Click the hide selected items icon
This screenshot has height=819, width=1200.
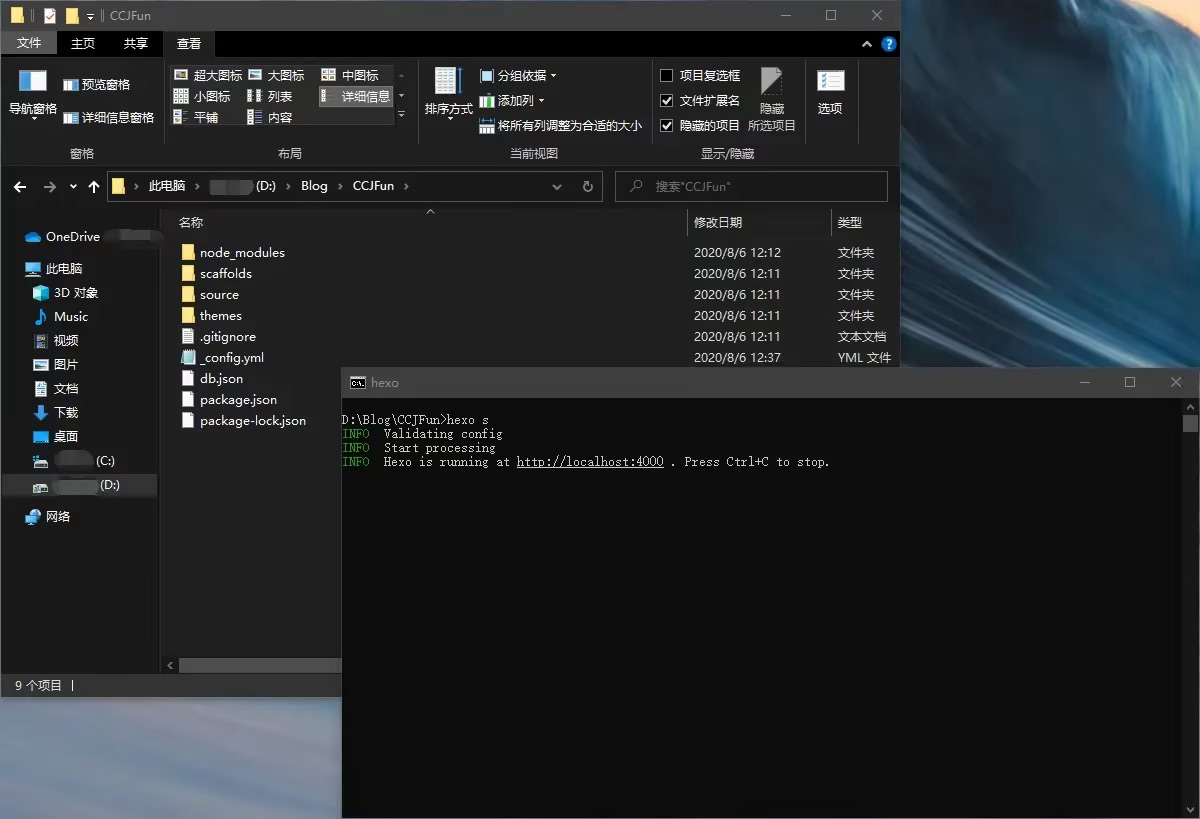(771, 82)
